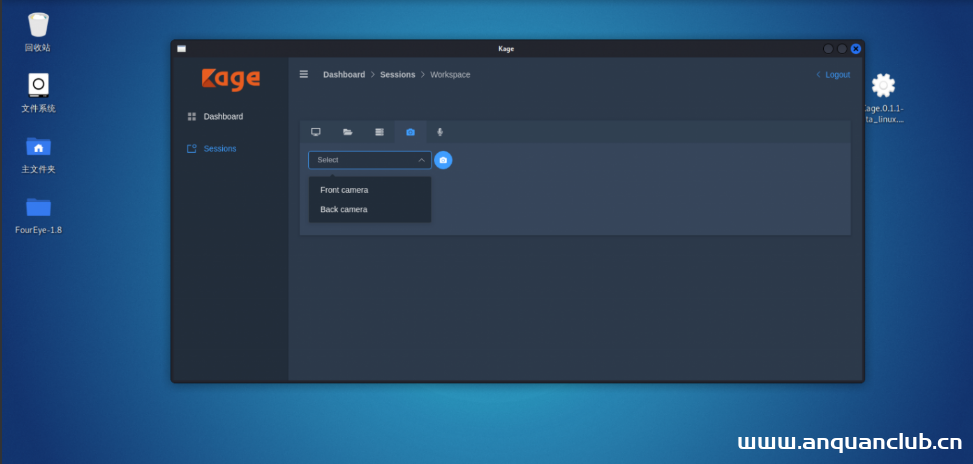973x464 pixels.
Task: Select the webcam camera tab icon
Action: pos(410,132)
